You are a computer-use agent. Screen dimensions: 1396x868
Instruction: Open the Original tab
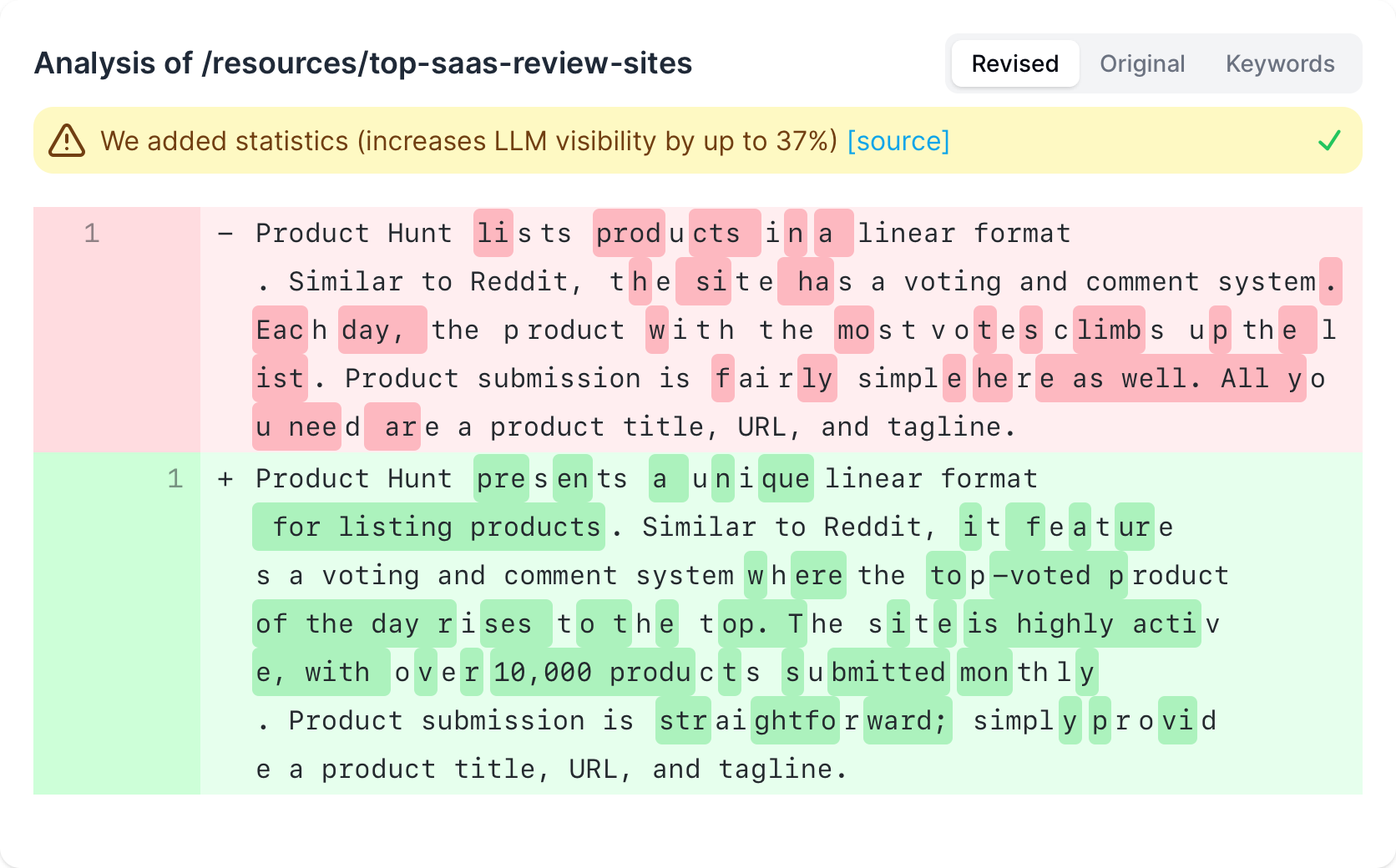click(1141, 63)
